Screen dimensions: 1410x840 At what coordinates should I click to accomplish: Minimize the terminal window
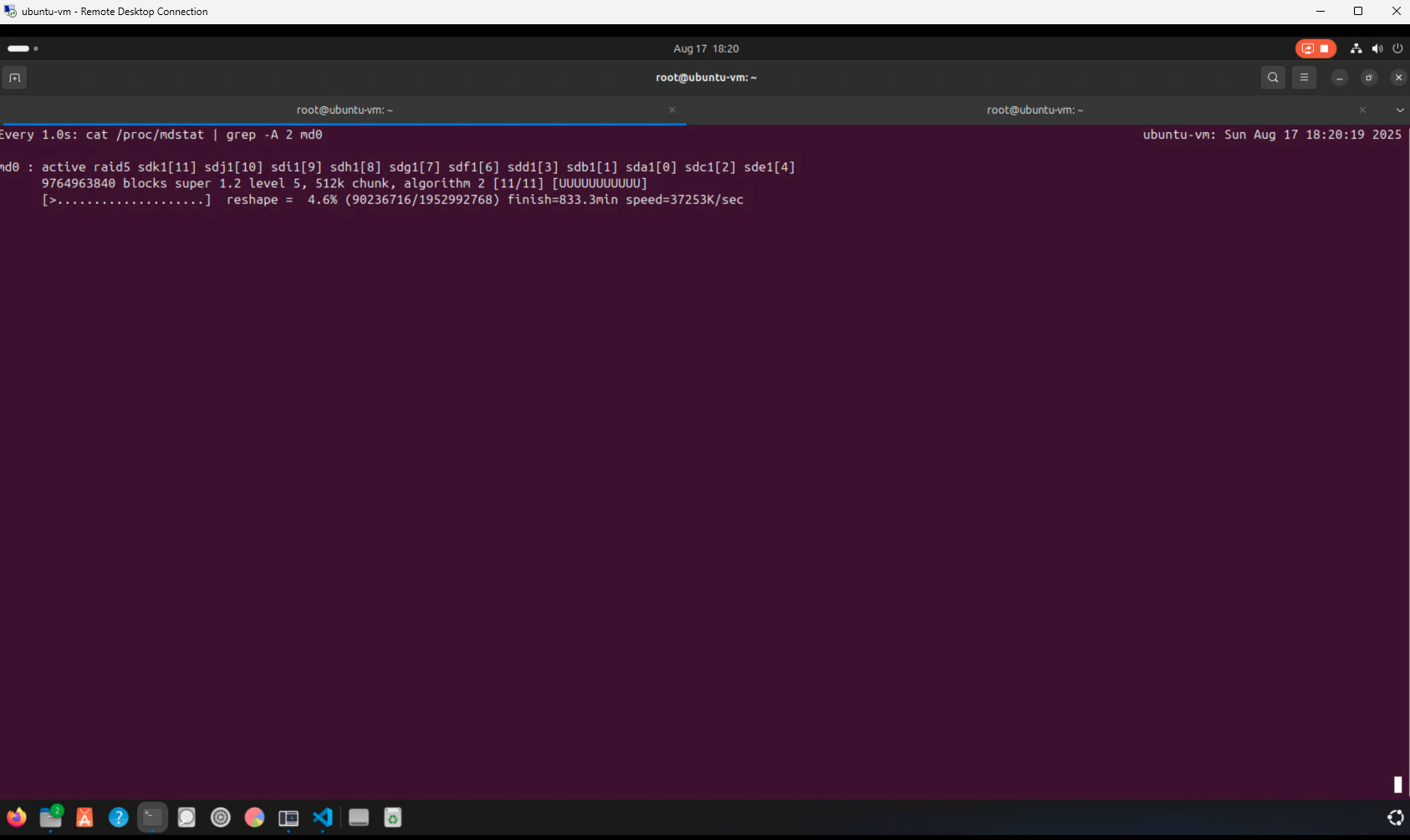point(1340,78)
